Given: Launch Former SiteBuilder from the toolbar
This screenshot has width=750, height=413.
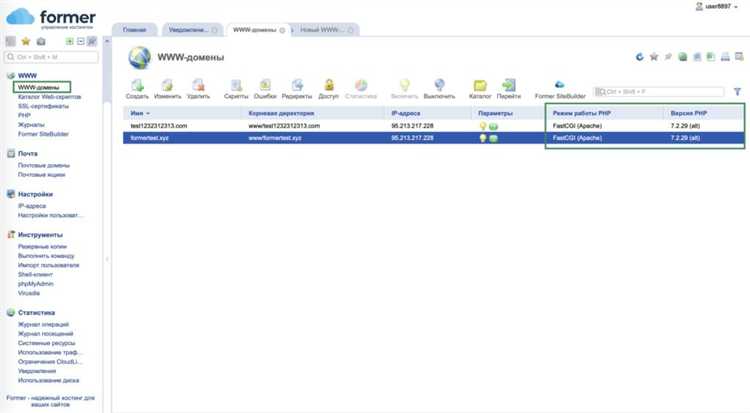Looking at the screenshot, I should 560,89.
